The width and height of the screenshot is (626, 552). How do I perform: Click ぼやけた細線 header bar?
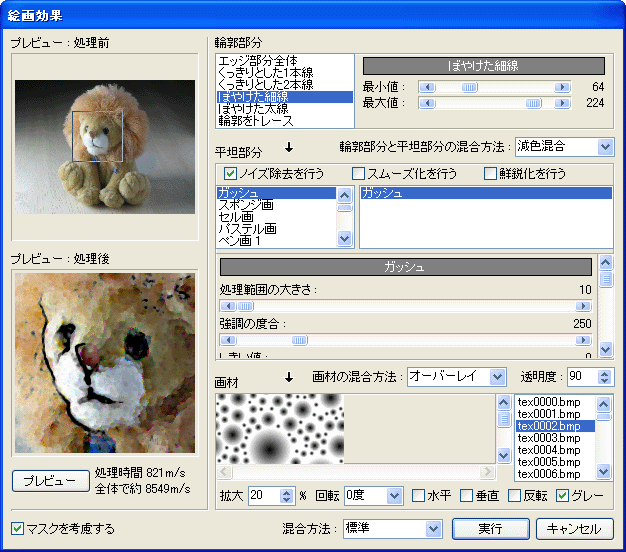[483, 66]
